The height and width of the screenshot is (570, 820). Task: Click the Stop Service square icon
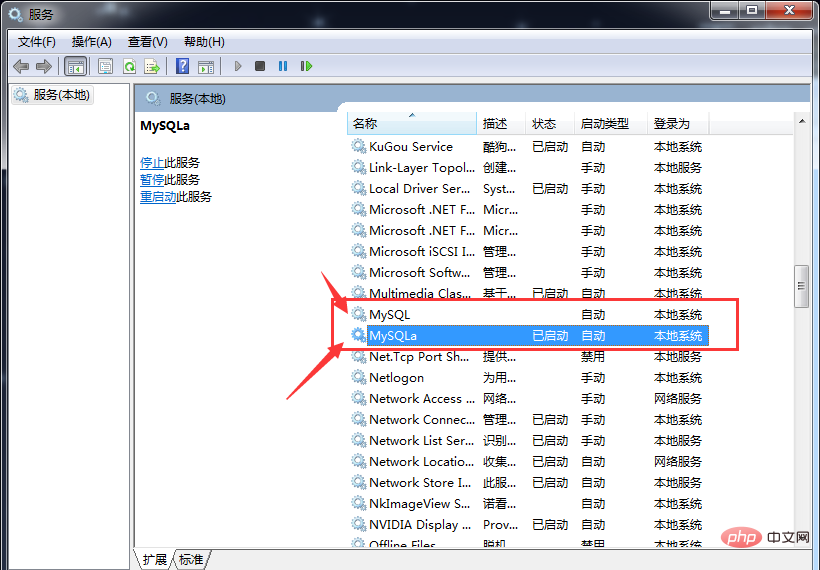click(260, 66)
